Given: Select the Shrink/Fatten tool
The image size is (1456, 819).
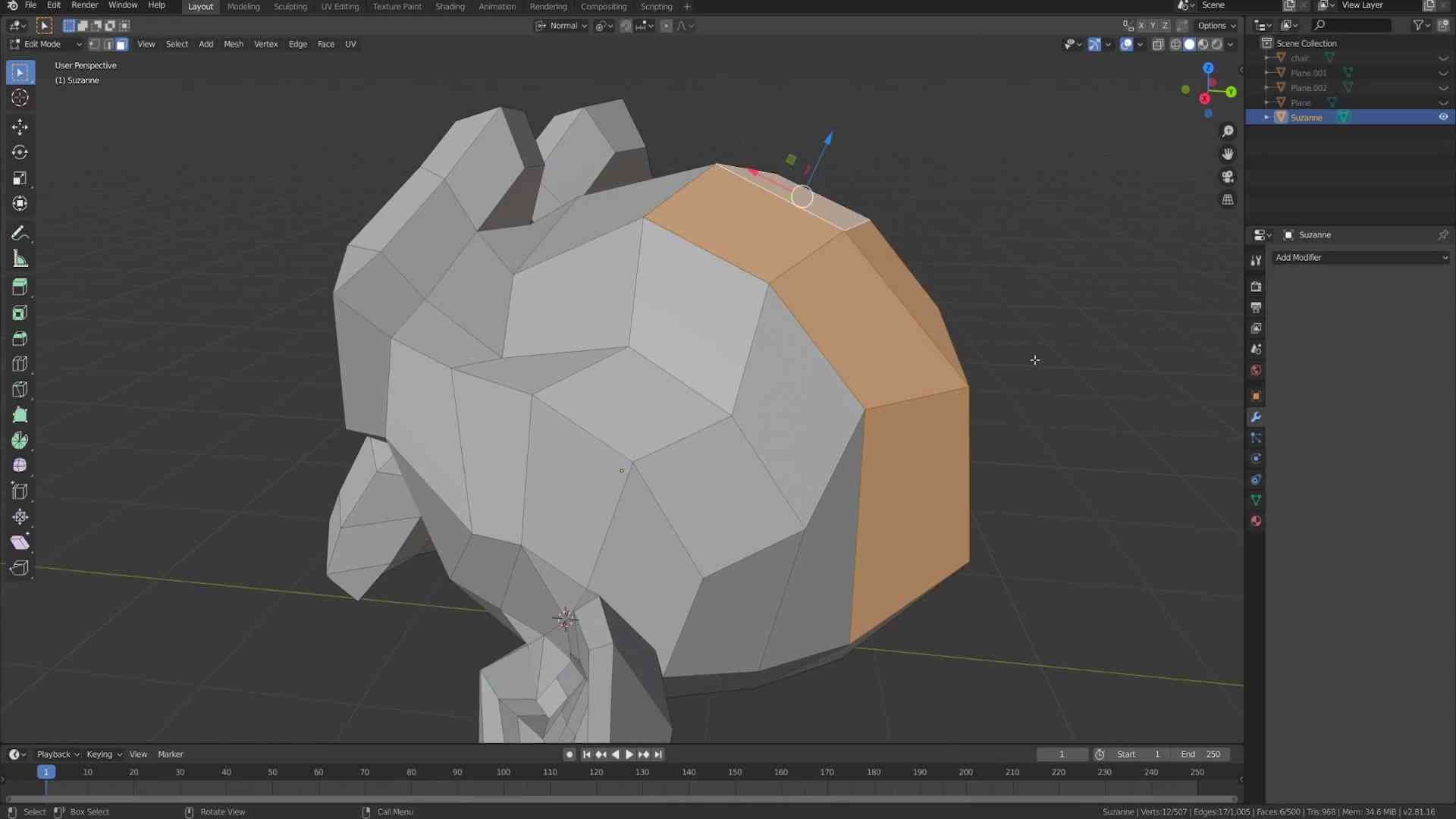Looking at the screenshot, I should coord(20,517).
